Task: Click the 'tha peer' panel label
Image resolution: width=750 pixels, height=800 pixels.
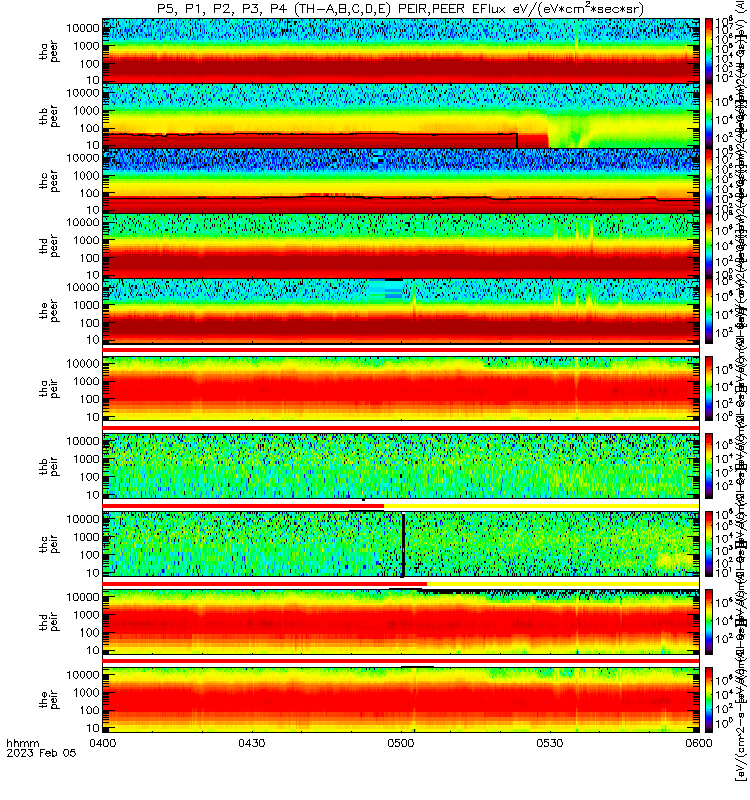Action: pos(49,52)
